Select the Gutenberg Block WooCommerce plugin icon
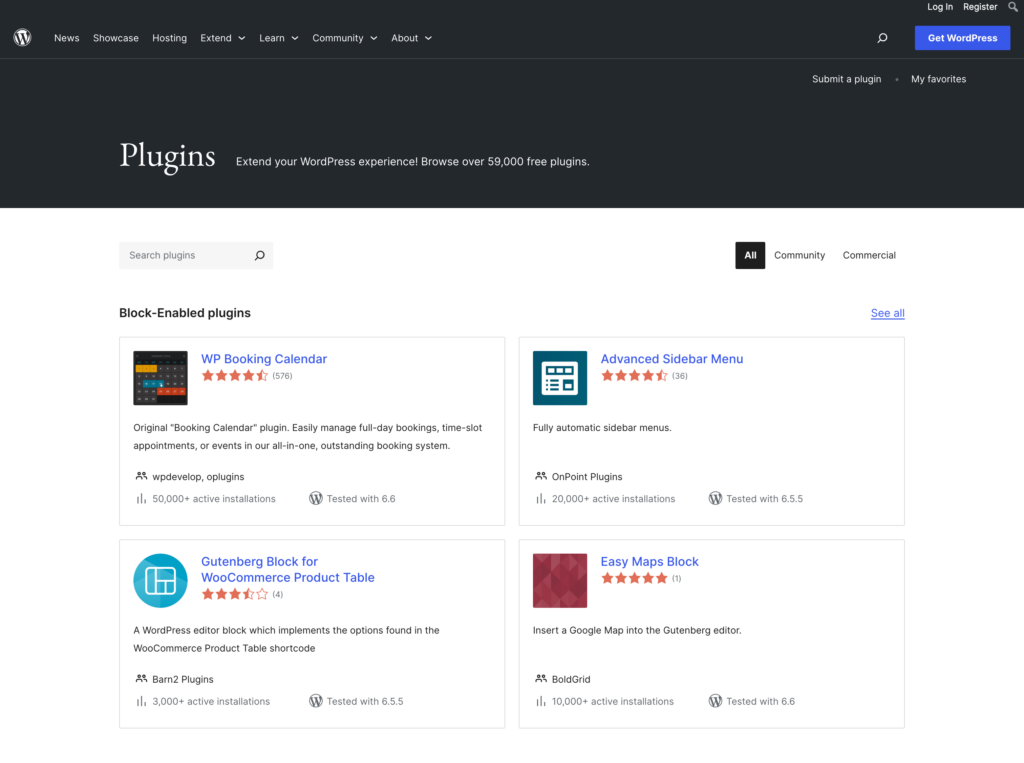This screenshot has width=1024, height=763. [x=160, y=581]
